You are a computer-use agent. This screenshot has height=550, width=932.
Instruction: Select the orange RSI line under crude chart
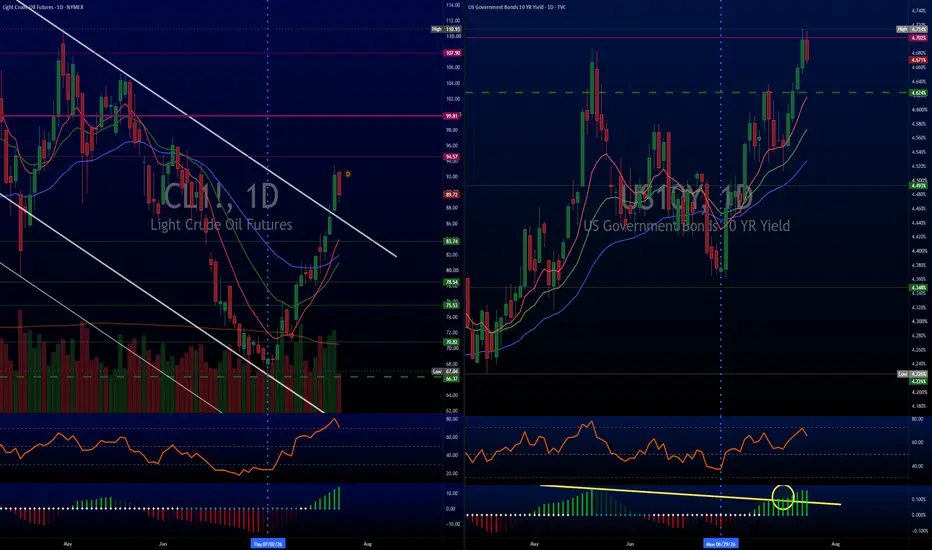tap(169, 447)
